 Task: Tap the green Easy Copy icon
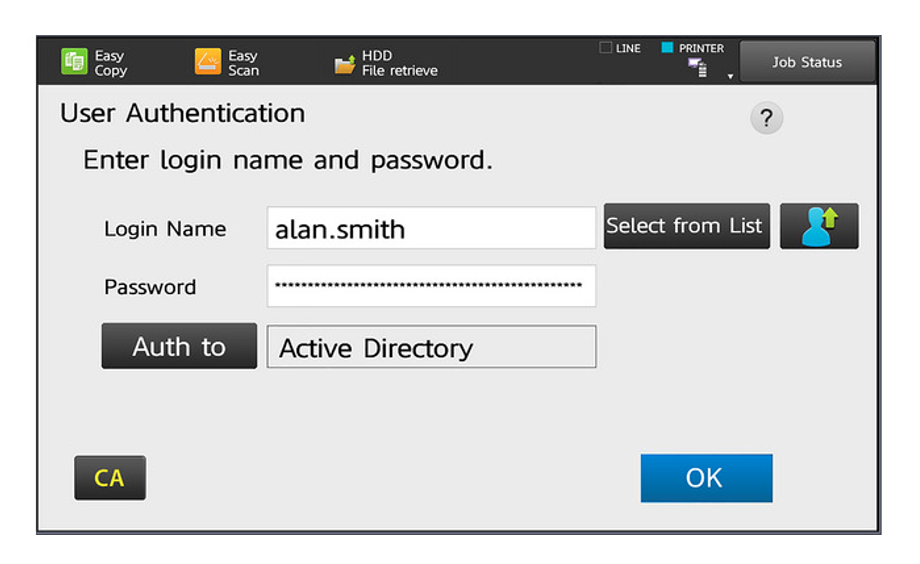(x=75, y=62)
